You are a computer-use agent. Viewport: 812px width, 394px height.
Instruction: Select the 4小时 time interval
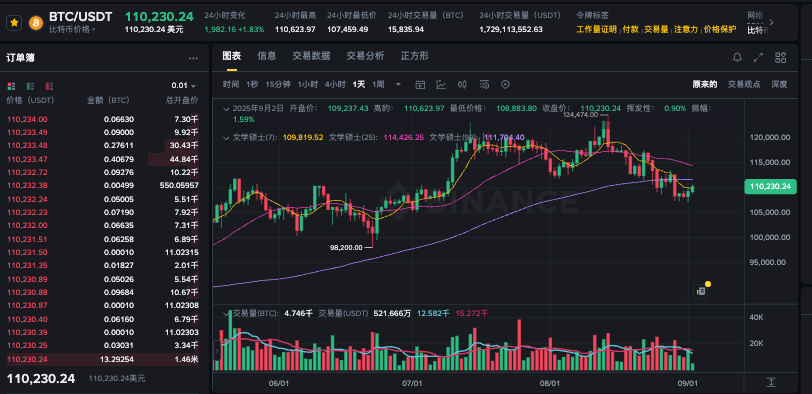tap(335, 84)
